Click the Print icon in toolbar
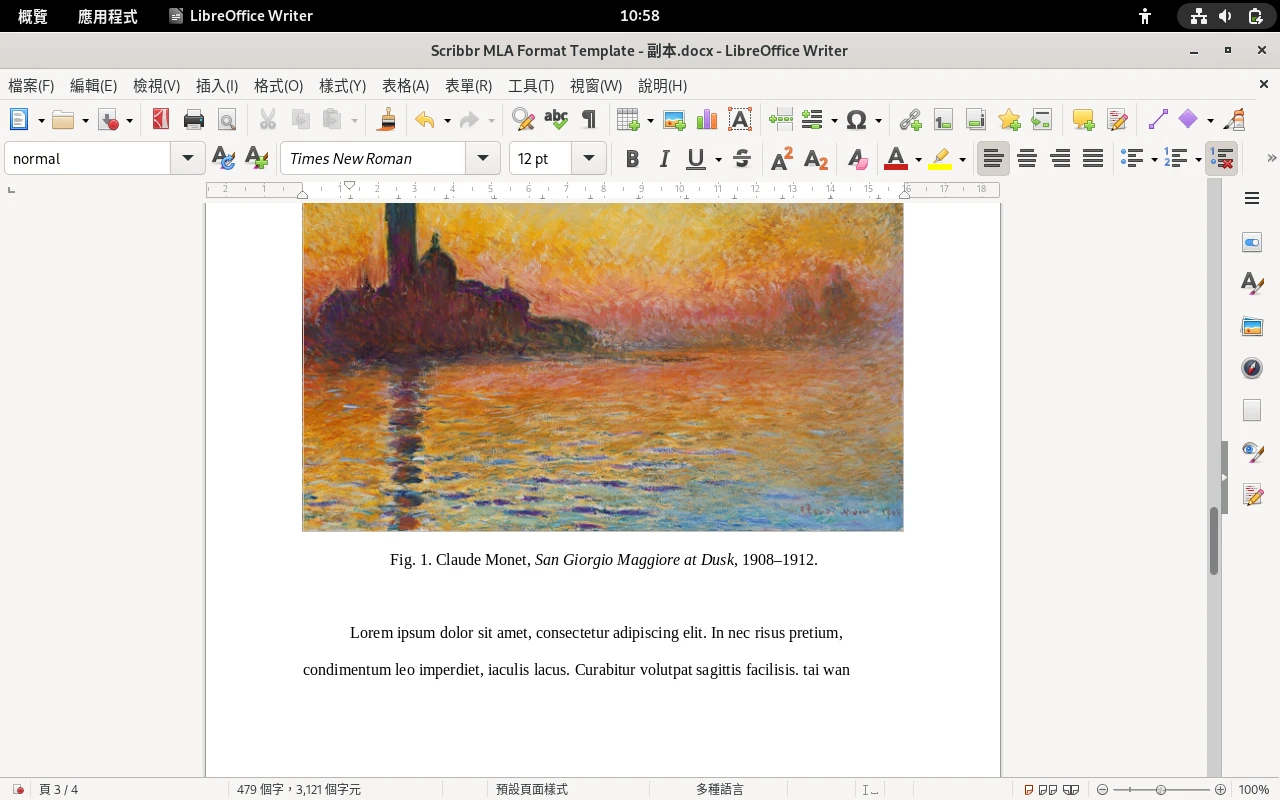Viewport: 1280px width, 800px height. pos(194,120)
